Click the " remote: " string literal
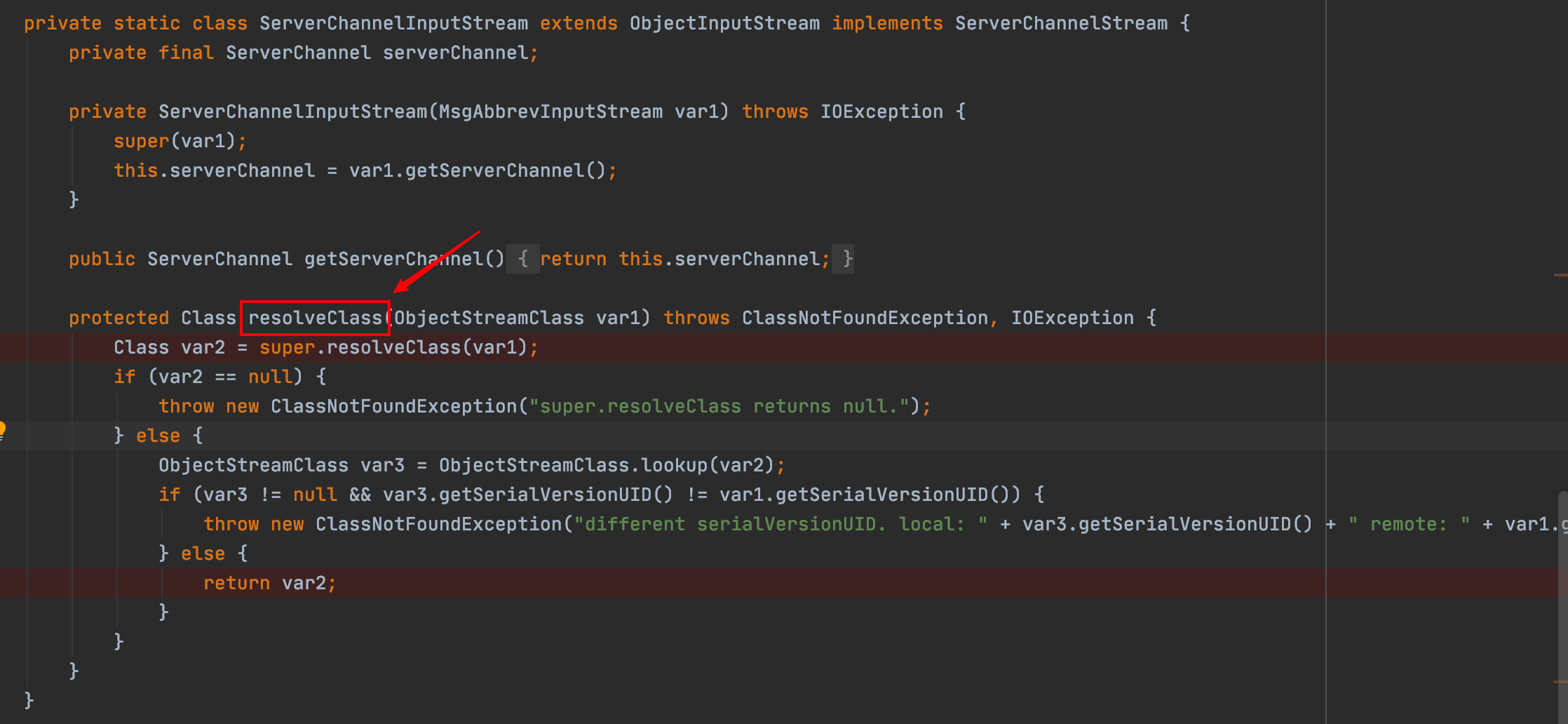This screenshot has width=1568, height=724. coord(1408,524)
